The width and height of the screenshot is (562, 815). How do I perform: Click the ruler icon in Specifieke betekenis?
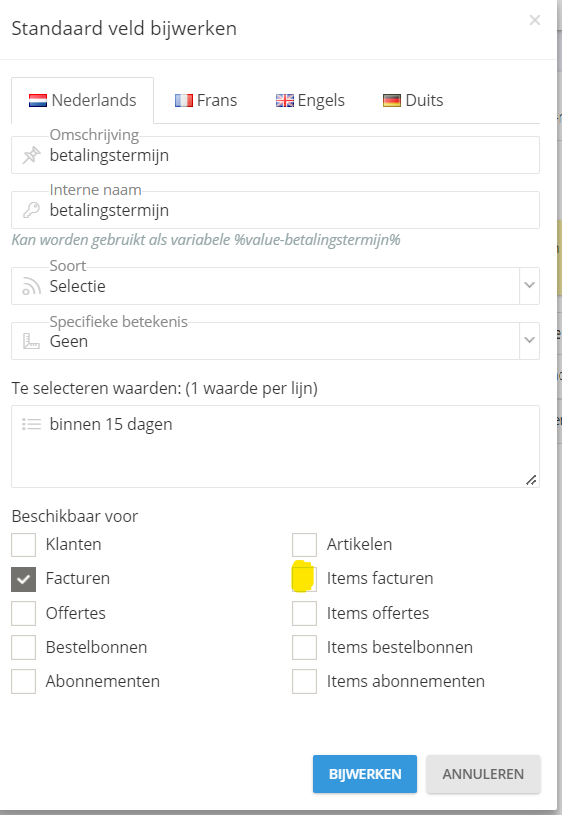[31, 341]
